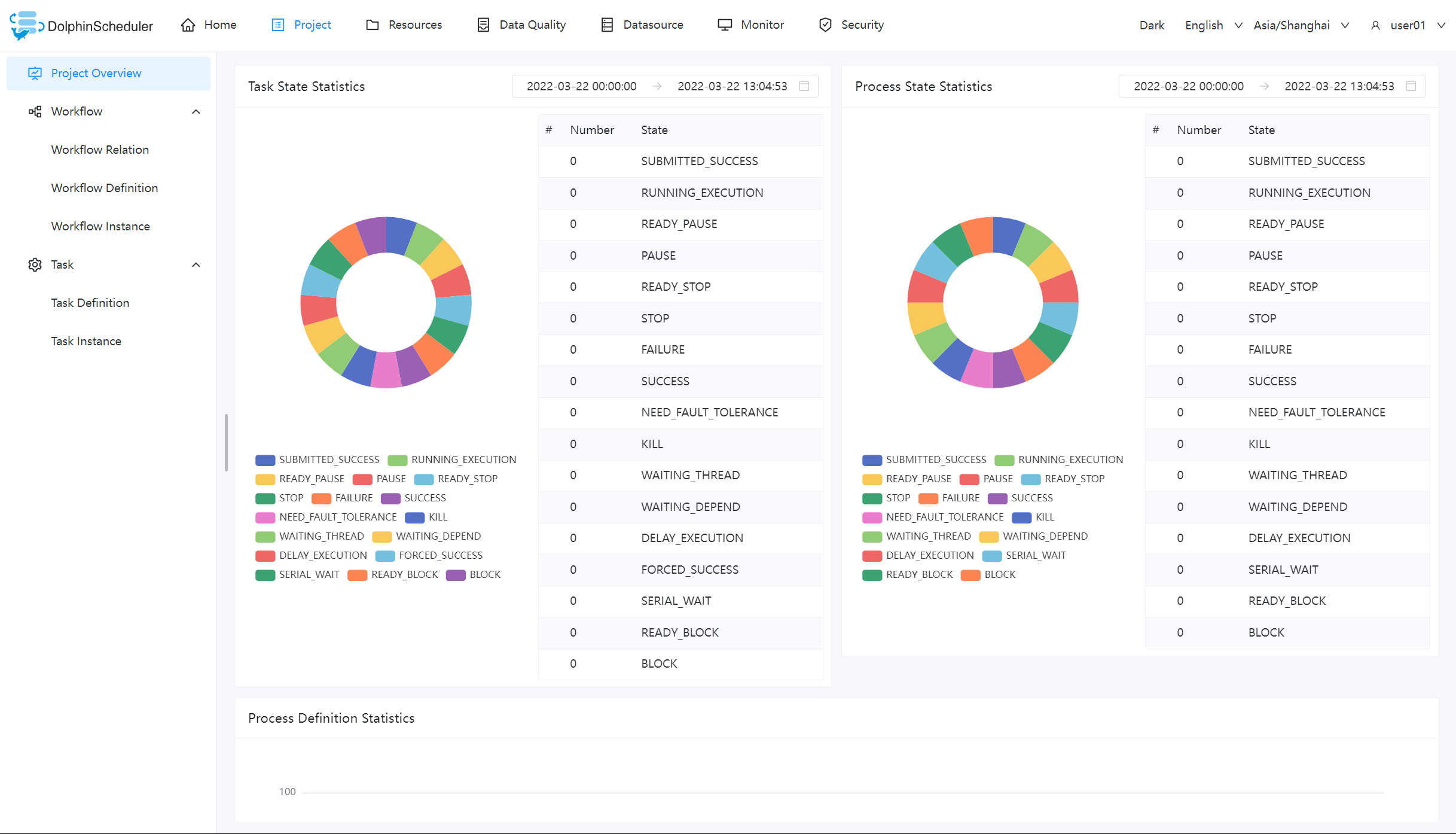
Task: Switch to the Project tab
Action: [311, 25]
